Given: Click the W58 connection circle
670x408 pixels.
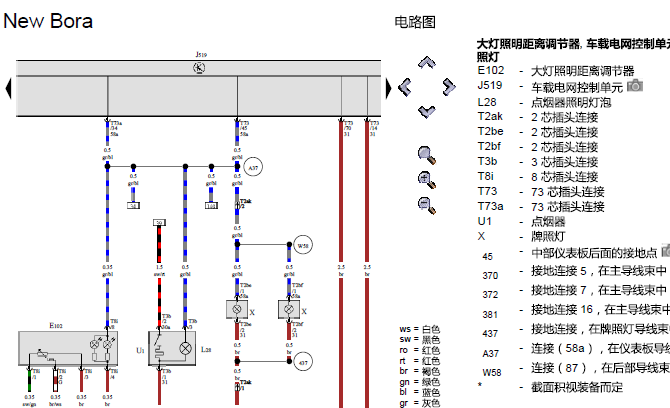Looking at the screenshot, I should (x=303, y=246).
